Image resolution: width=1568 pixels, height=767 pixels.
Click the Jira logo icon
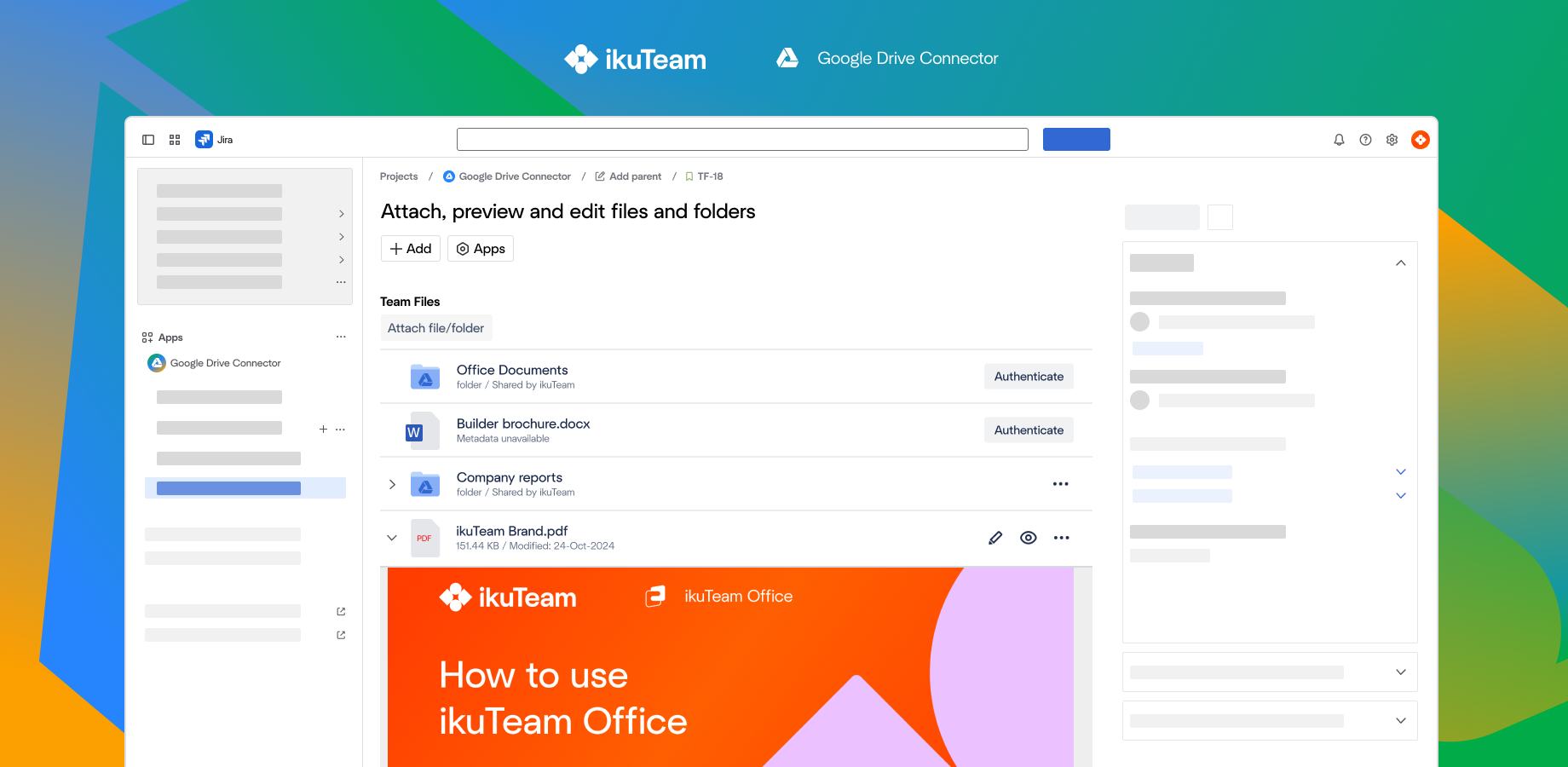tap(204, 140)
